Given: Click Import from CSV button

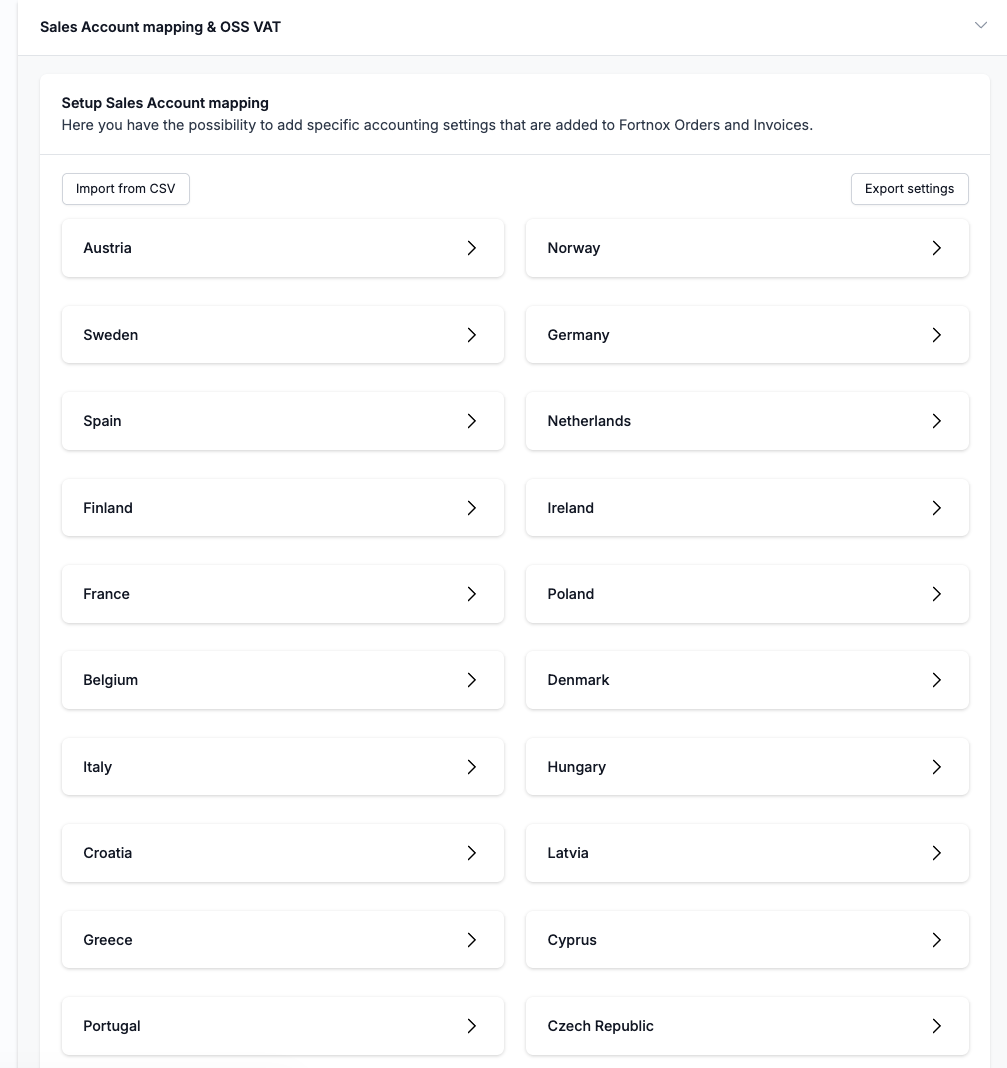Looking at the screenshot, I should pyautogui.click(x=126, y=189).
